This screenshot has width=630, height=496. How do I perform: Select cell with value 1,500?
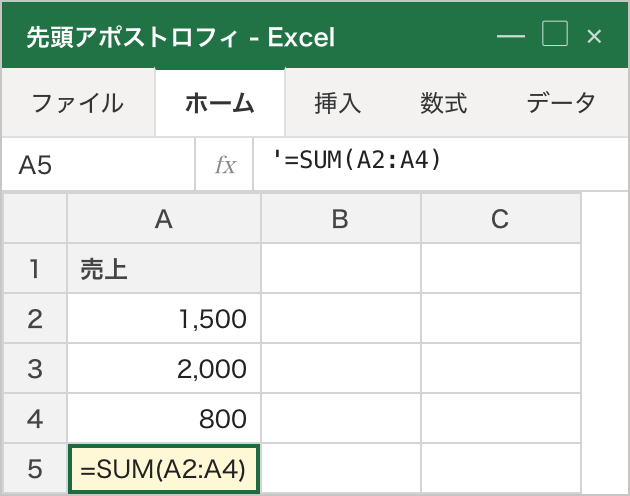coord(164,318)
